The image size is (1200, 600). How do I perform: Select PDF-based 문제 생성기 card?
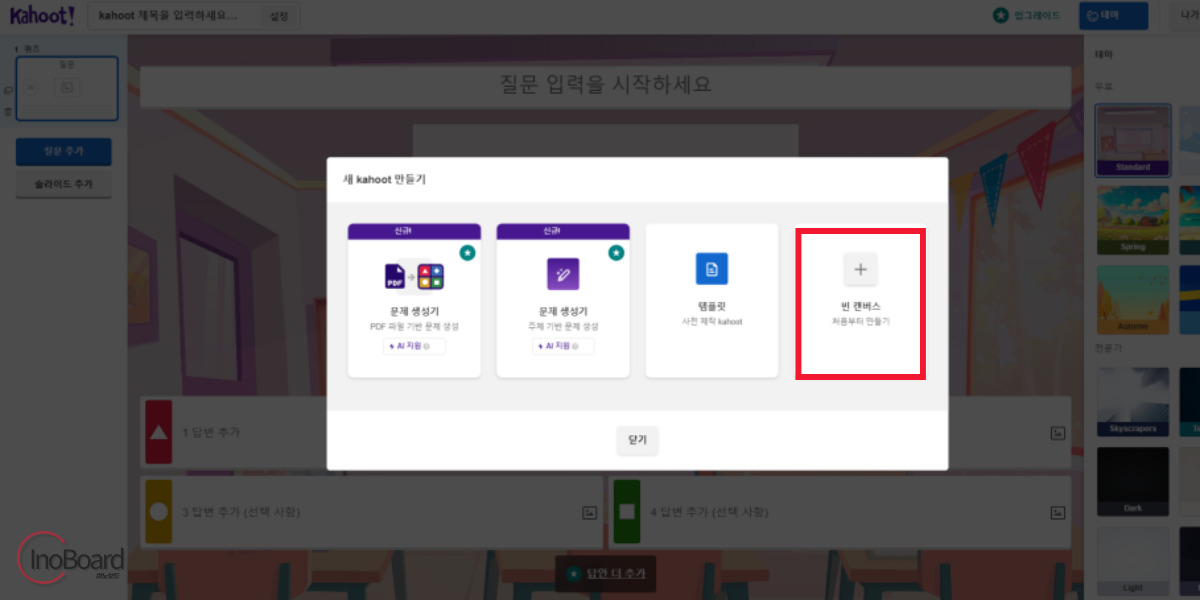414,300
